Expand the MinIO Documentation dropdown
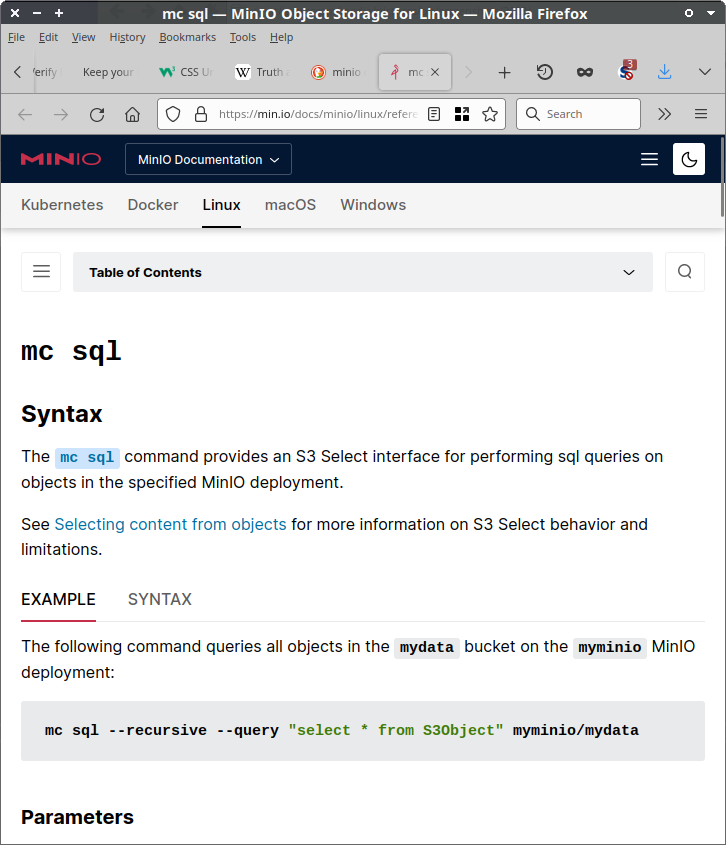 pyautogui.click(x=208, y=159)
